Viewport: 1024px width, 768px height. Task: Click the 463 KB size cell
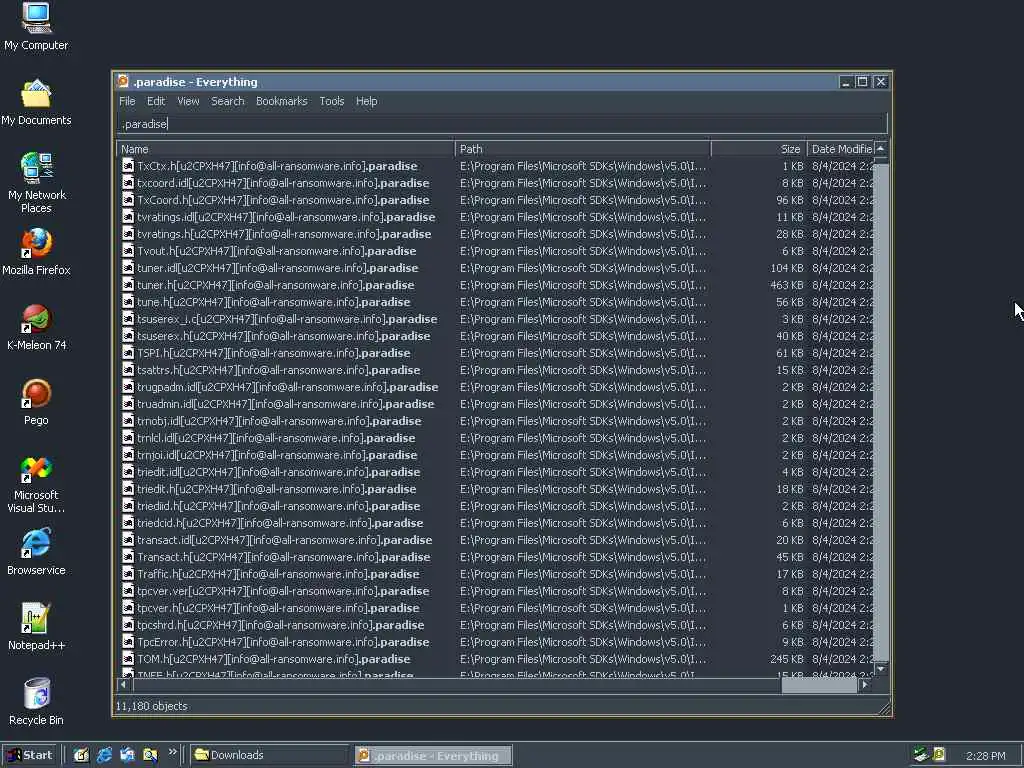click(786, 285)
